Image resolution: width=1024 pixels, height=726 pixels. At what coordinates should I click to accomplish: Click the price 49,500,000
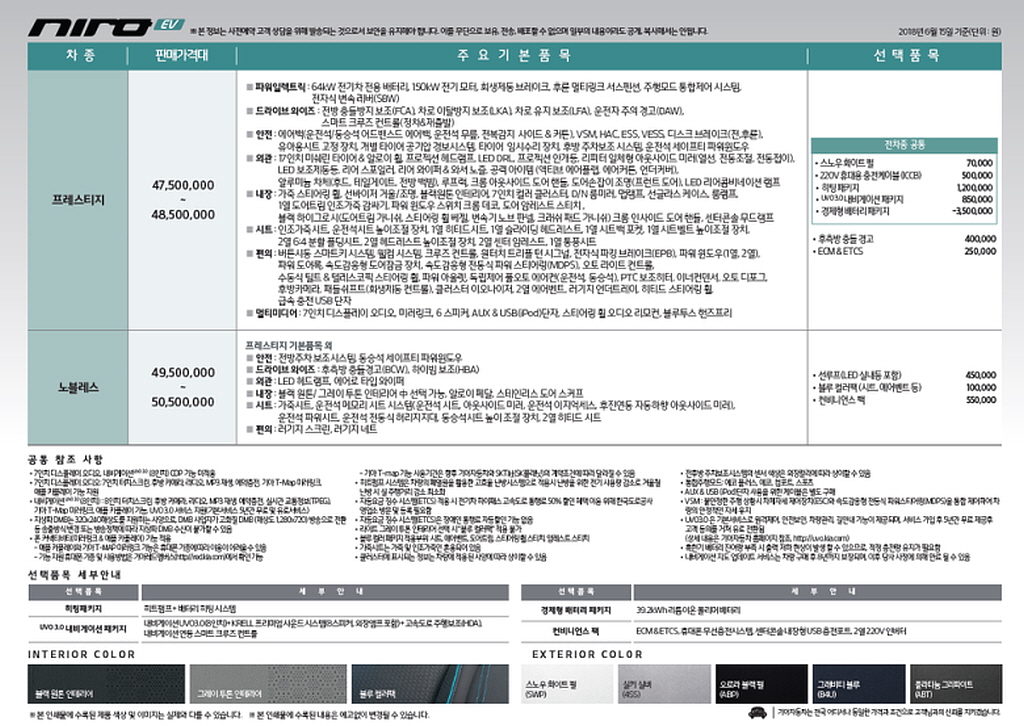click(x=183, y=373)
